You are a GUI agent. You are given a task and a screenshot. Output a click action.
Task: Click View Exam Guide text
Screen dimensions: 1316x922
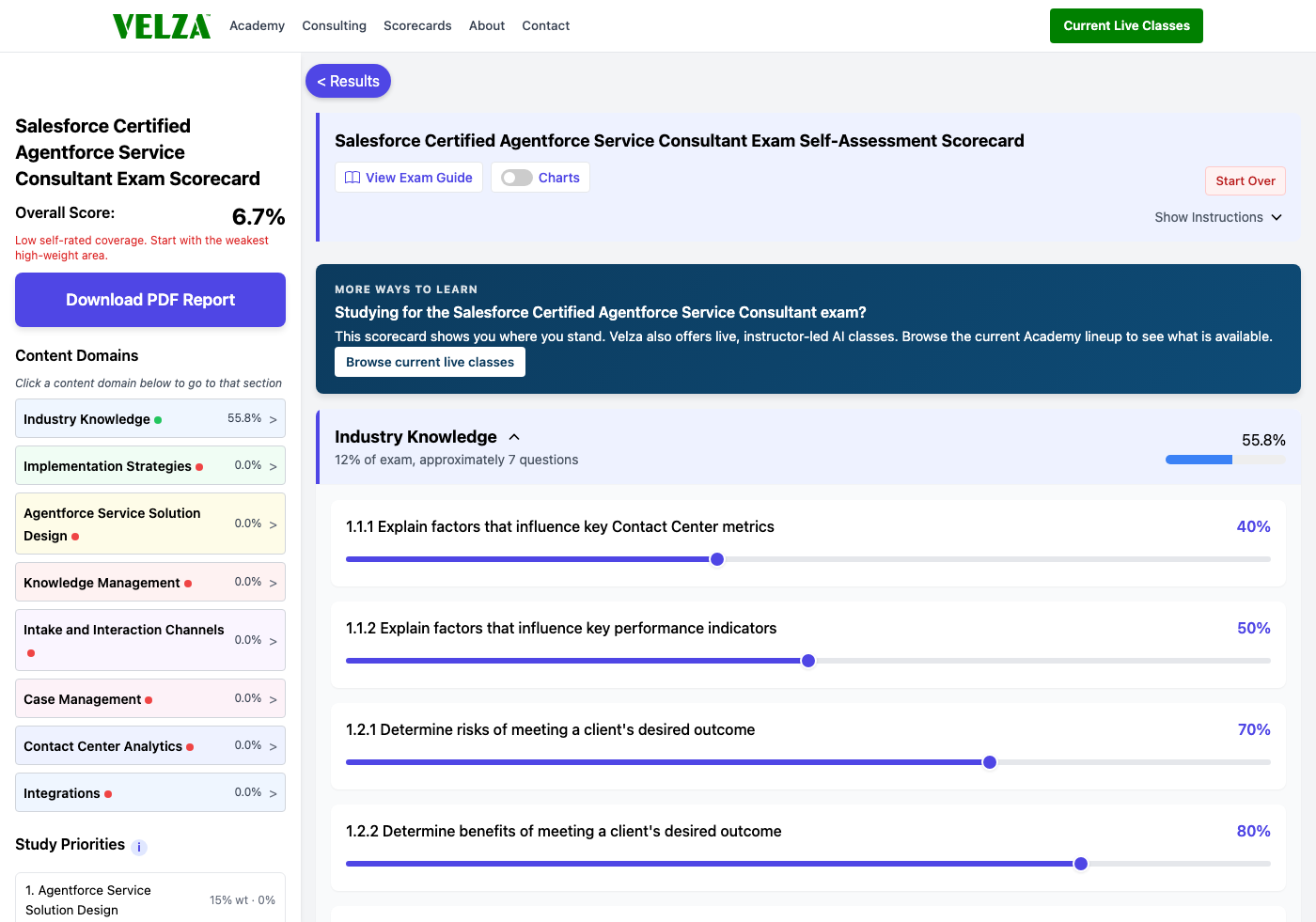419,178
